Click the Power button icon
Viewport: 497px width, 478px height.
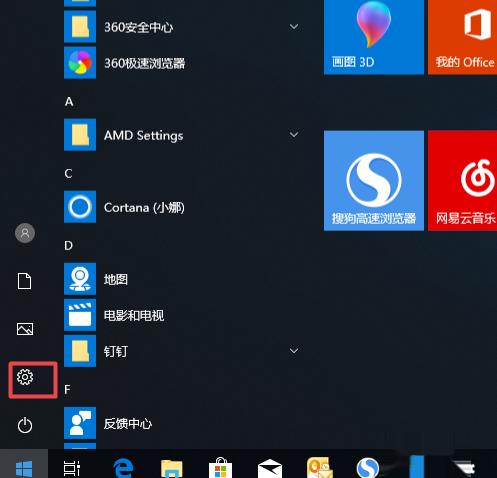click(x=25, y=425)
